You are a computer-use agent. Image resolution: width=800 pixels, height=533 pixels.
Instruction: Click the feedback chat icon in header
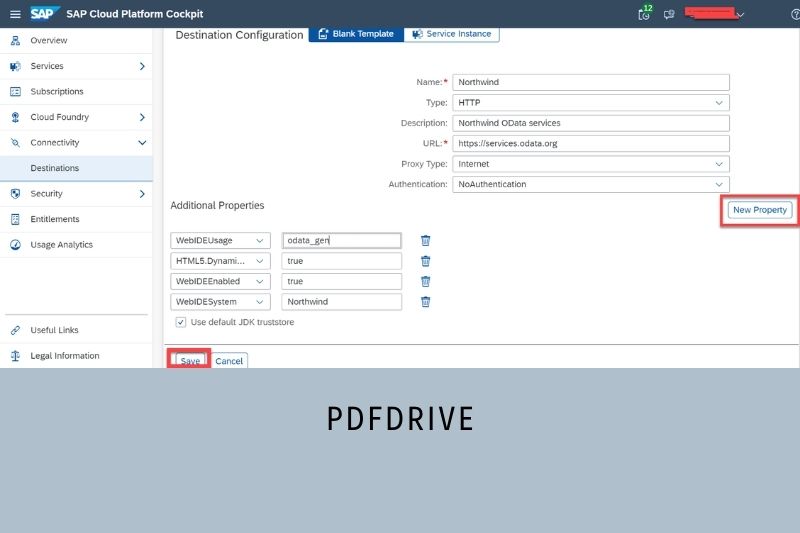pyautogui.click(x=669, y=14)
